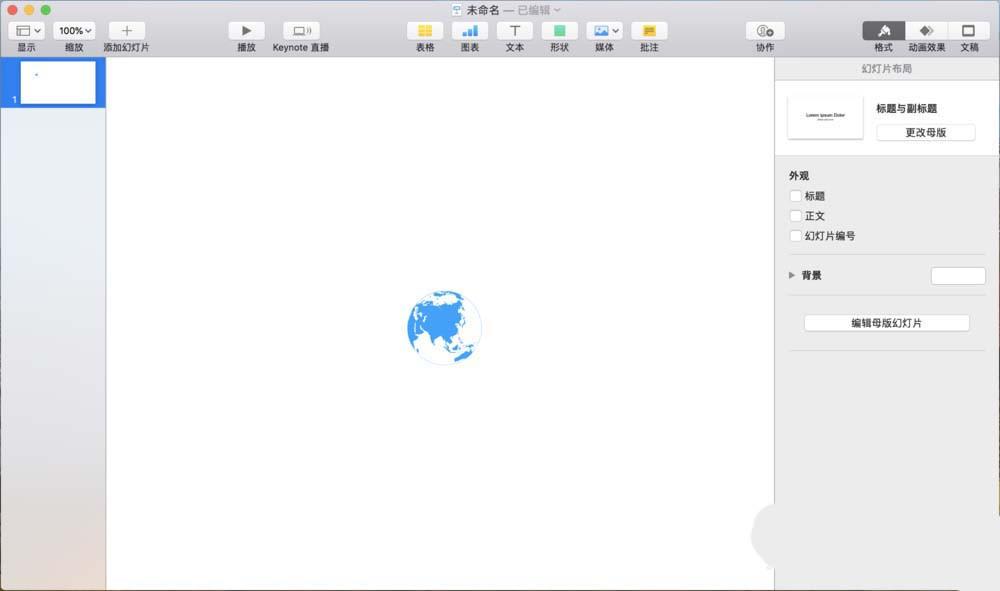This screenshot has height=591, width=1000.
Task: Open the chart tool via the 图表 icon
Action: (470, 30)
